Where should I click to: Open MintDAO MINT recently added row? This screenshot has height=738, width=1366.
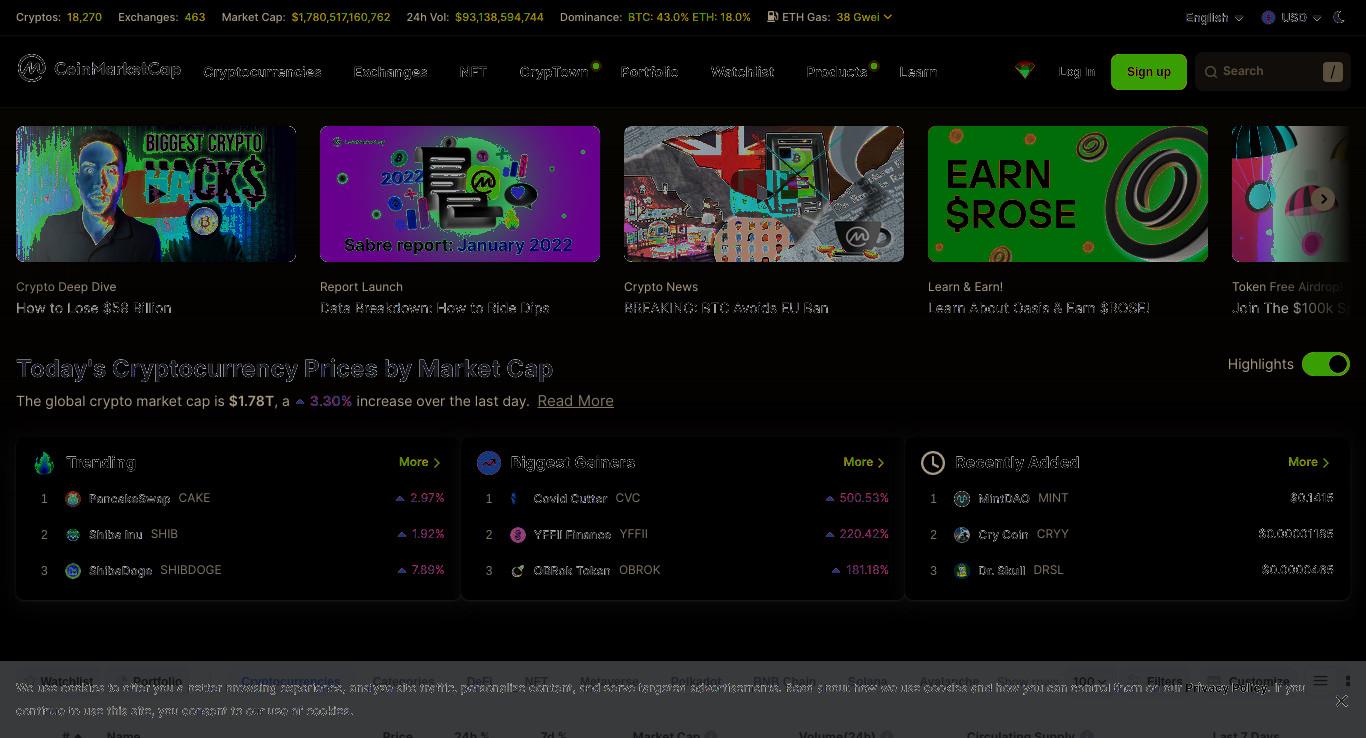pos(1128,498)
